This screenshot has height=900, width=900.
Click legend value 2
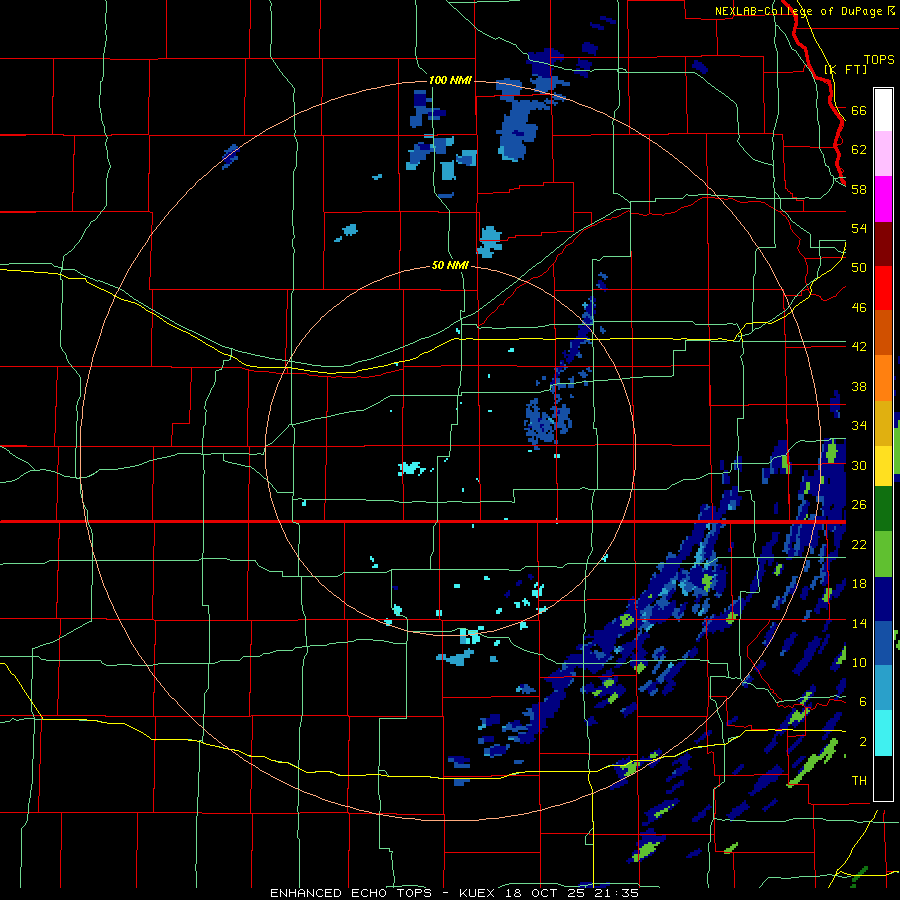pyautogui.click(x=863, y=742)
